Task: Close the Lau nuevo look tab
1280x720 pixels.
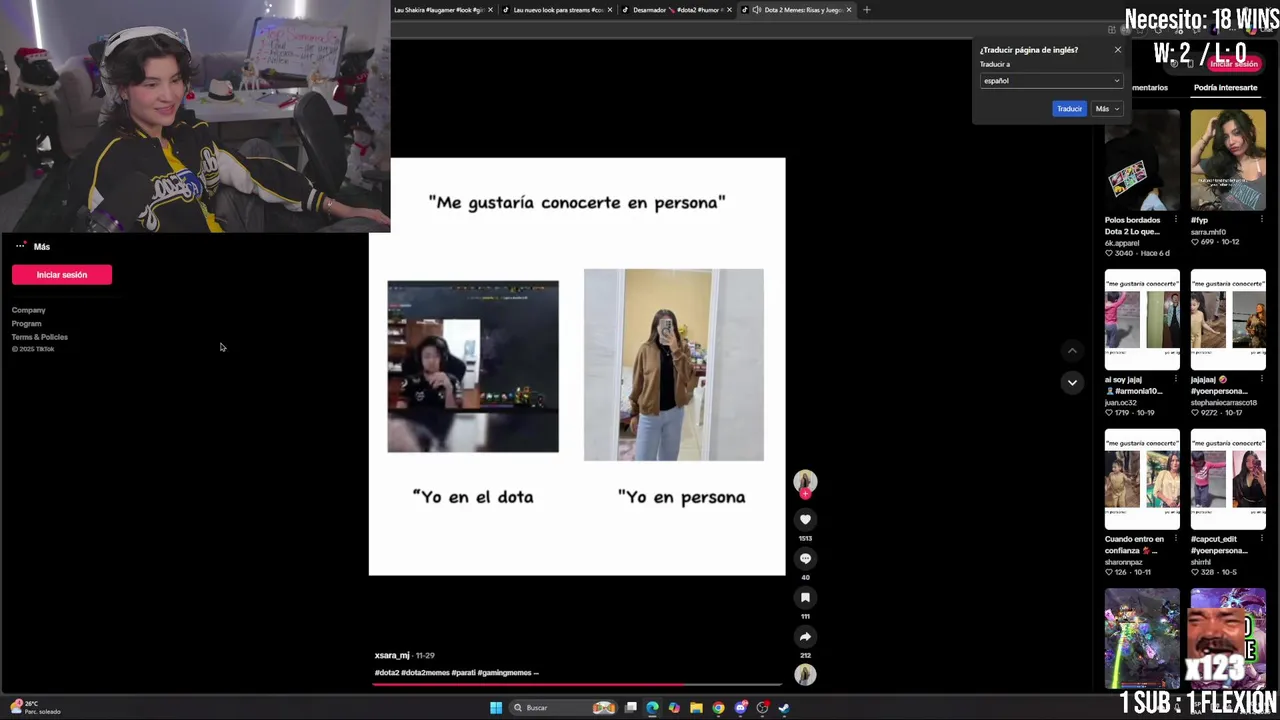Action: (x=609, y=10)
